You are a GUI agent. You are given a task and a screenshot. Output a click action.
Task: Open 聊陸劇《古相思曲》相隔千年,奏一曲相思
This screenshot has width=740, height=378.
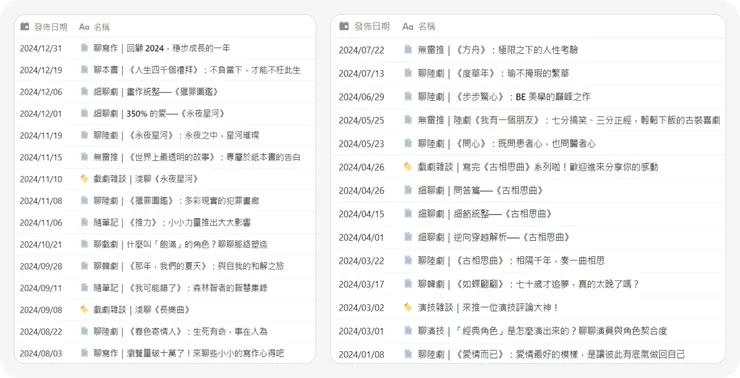[x=511, y=260]
